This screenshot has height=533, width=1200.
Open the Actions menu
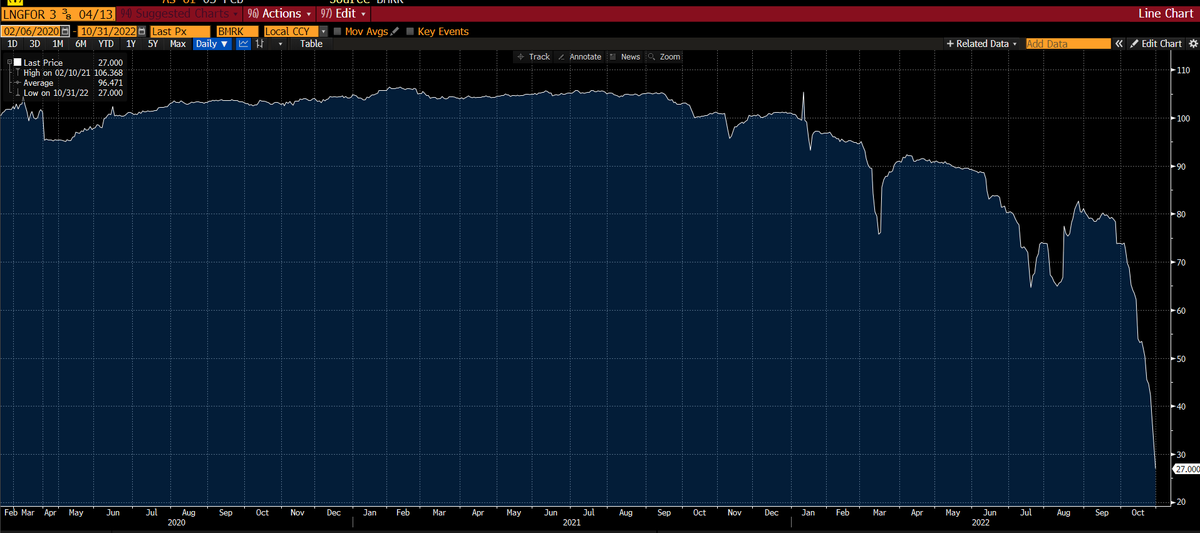click(x=279, y=14)
